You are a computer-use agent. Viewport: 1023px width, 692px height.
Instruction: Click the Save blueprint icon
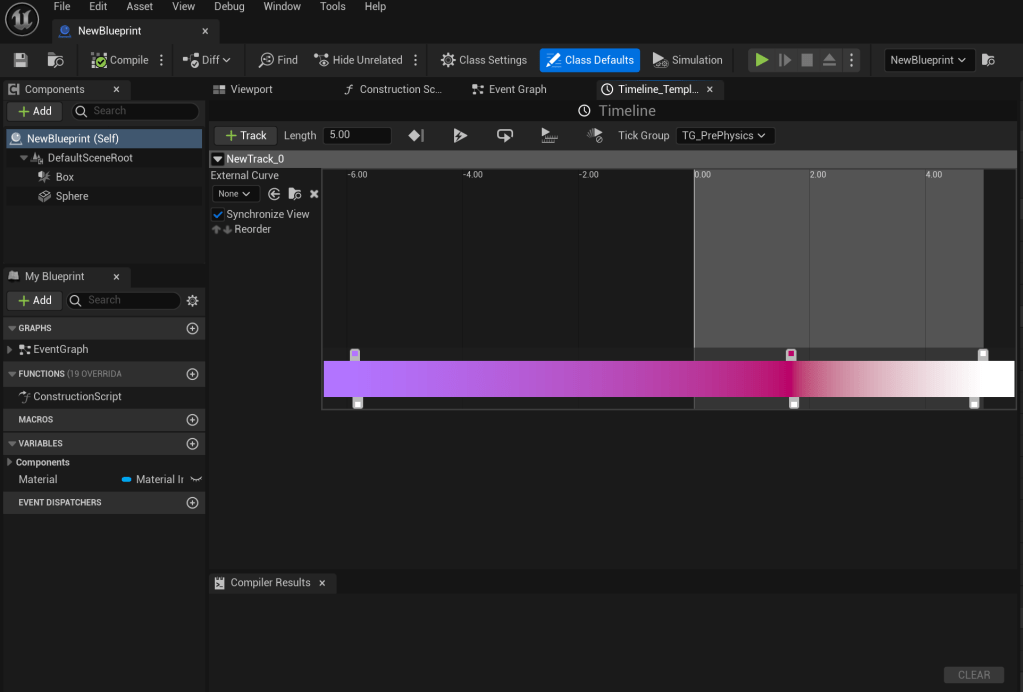tap(20, 60)
